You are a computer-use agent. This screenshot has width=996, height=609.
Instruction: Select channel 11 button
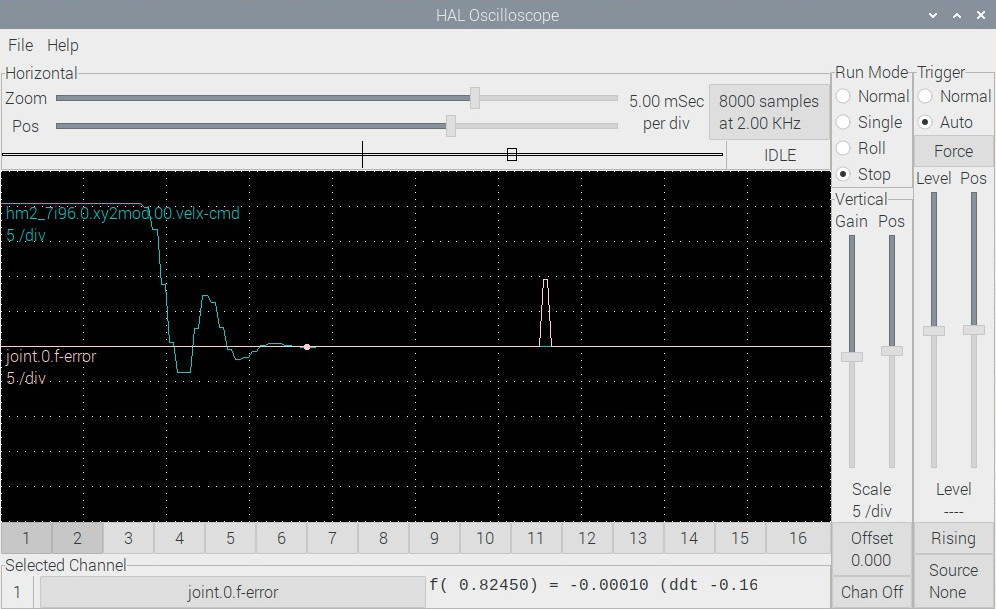(x=535, y=538)
